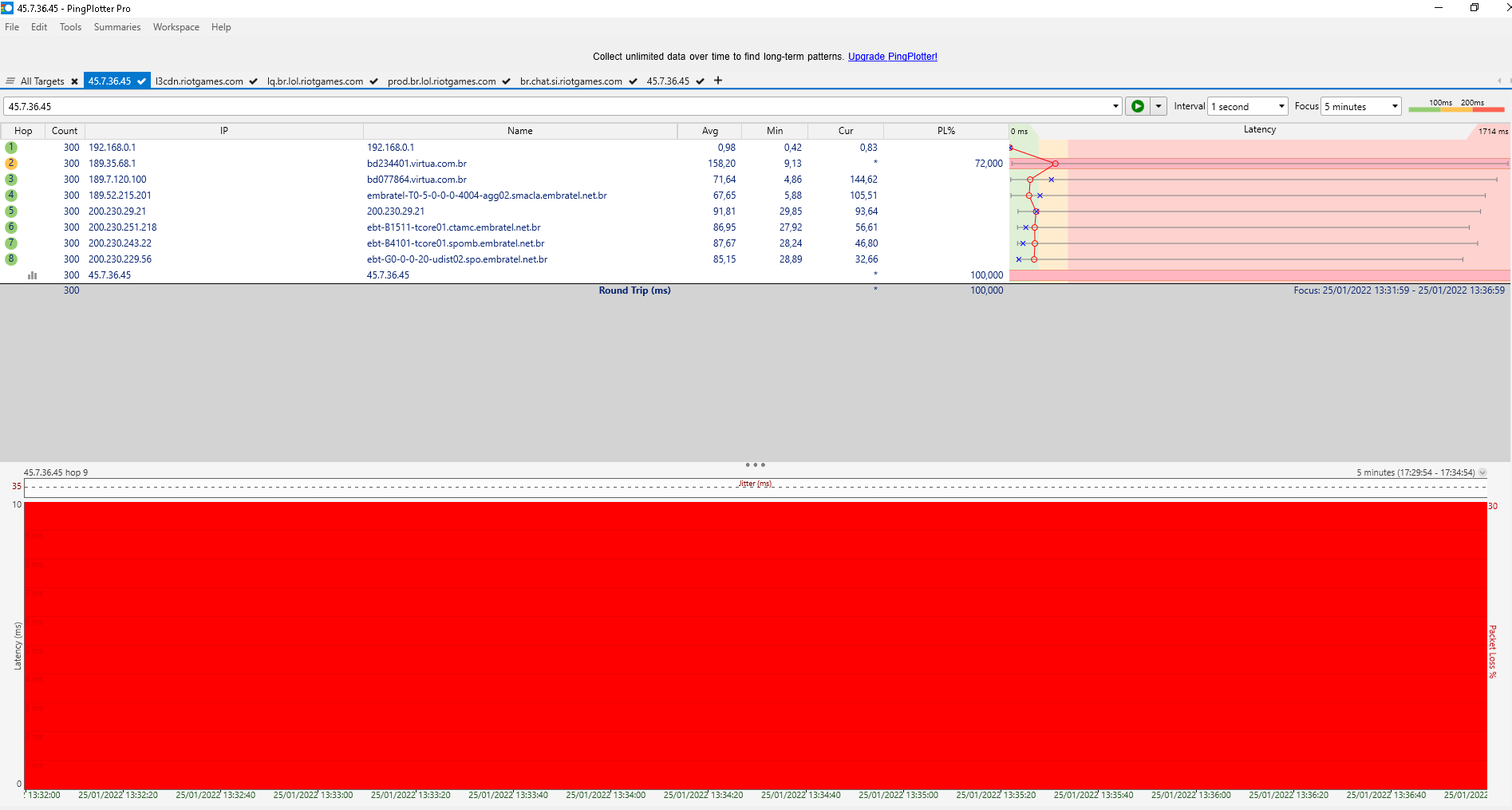
Task: Expand the target address history dropdown
Action: [1115, 106]
